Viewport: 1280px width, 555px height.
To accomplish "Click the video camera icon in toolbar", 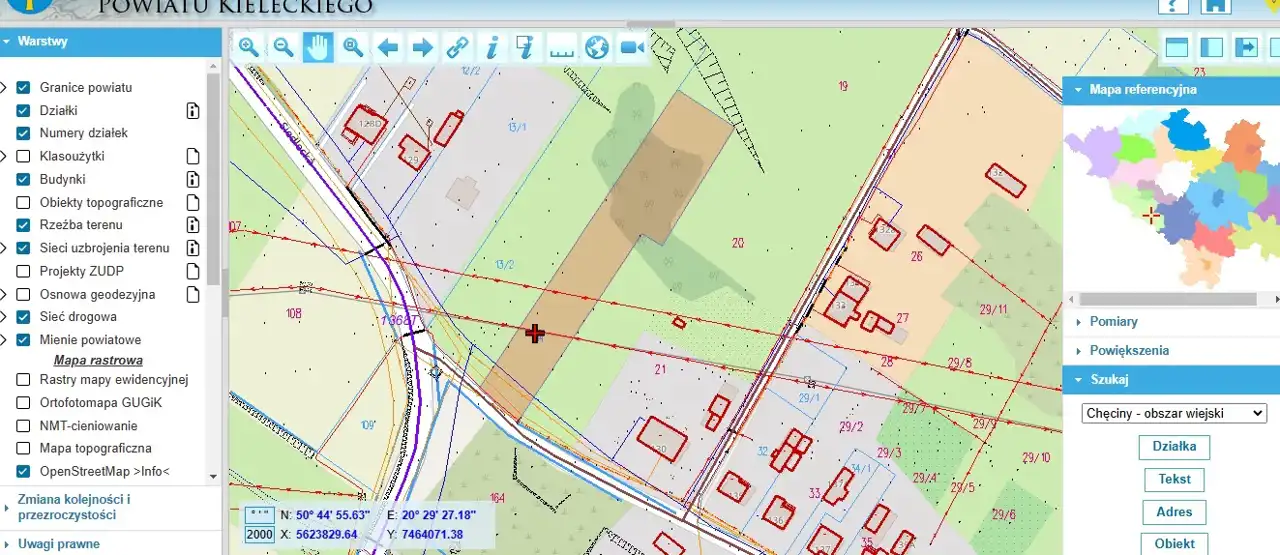I will (631, 47).
